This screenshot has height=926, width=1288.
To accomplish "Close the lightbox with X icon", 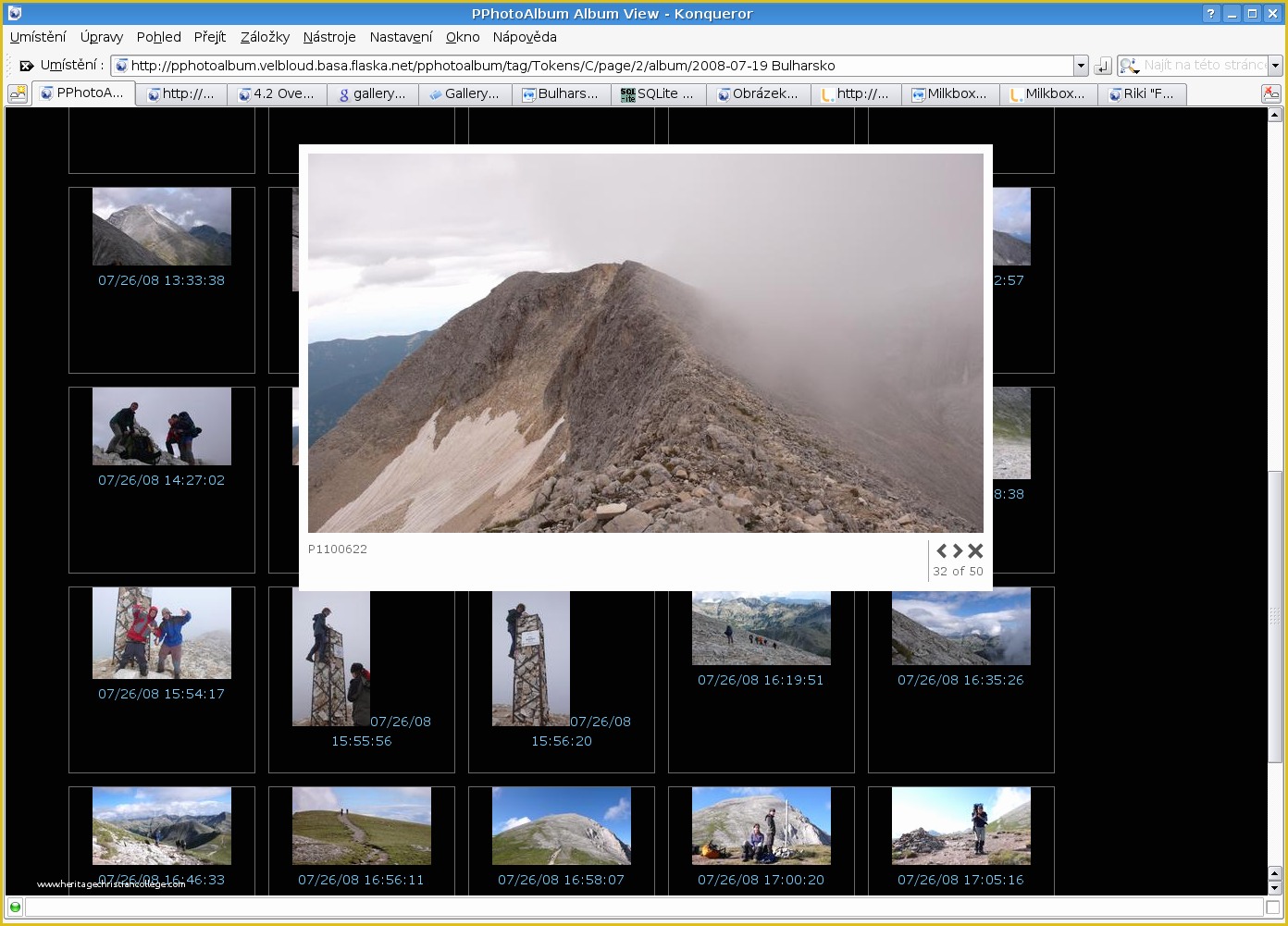I will 975,550.
